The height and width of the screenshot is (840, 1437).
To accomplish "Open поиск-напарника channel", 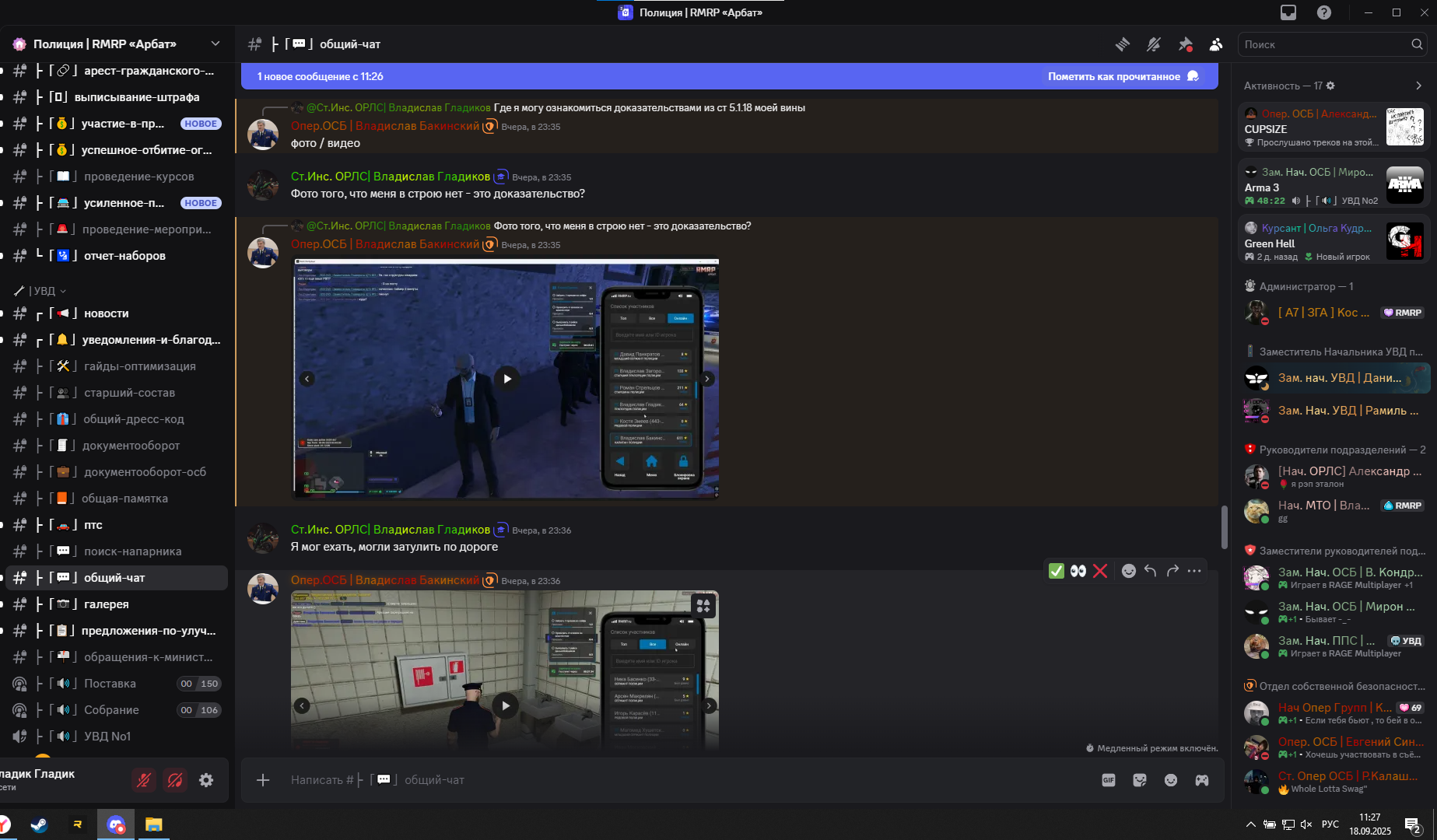I will click(x=117, y=551).
